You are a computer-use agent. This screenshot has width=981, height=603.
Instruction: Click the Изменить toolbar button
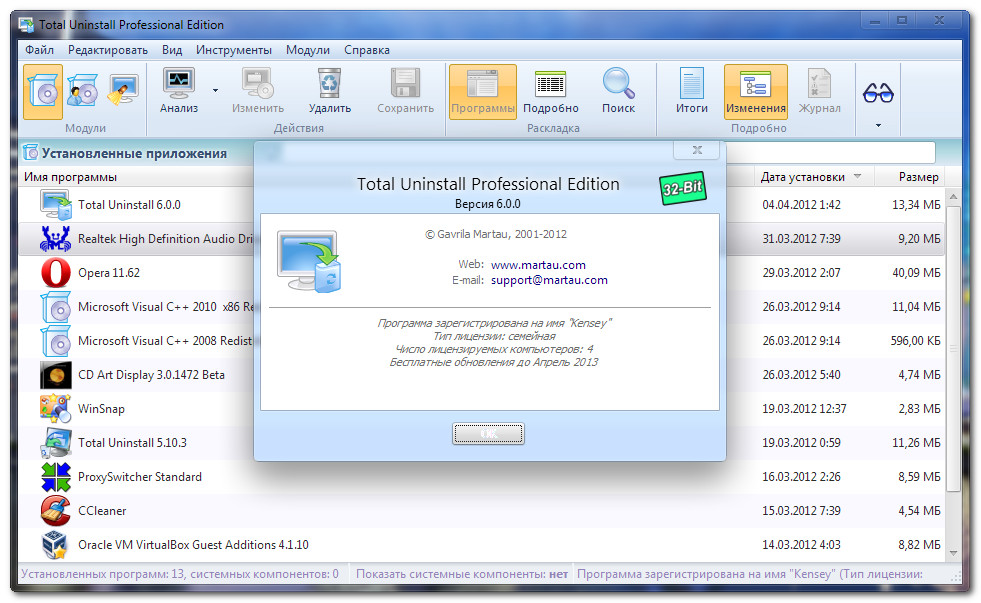[258, 91]
